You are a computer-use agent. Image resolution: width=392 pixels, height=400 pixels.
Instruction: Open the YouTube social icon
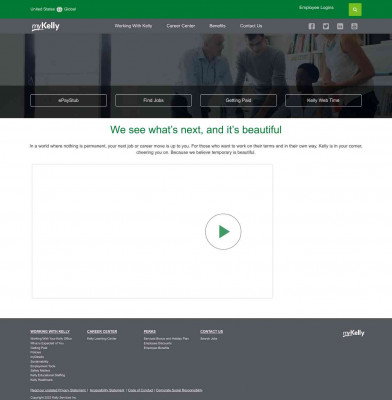click(354, 26)
